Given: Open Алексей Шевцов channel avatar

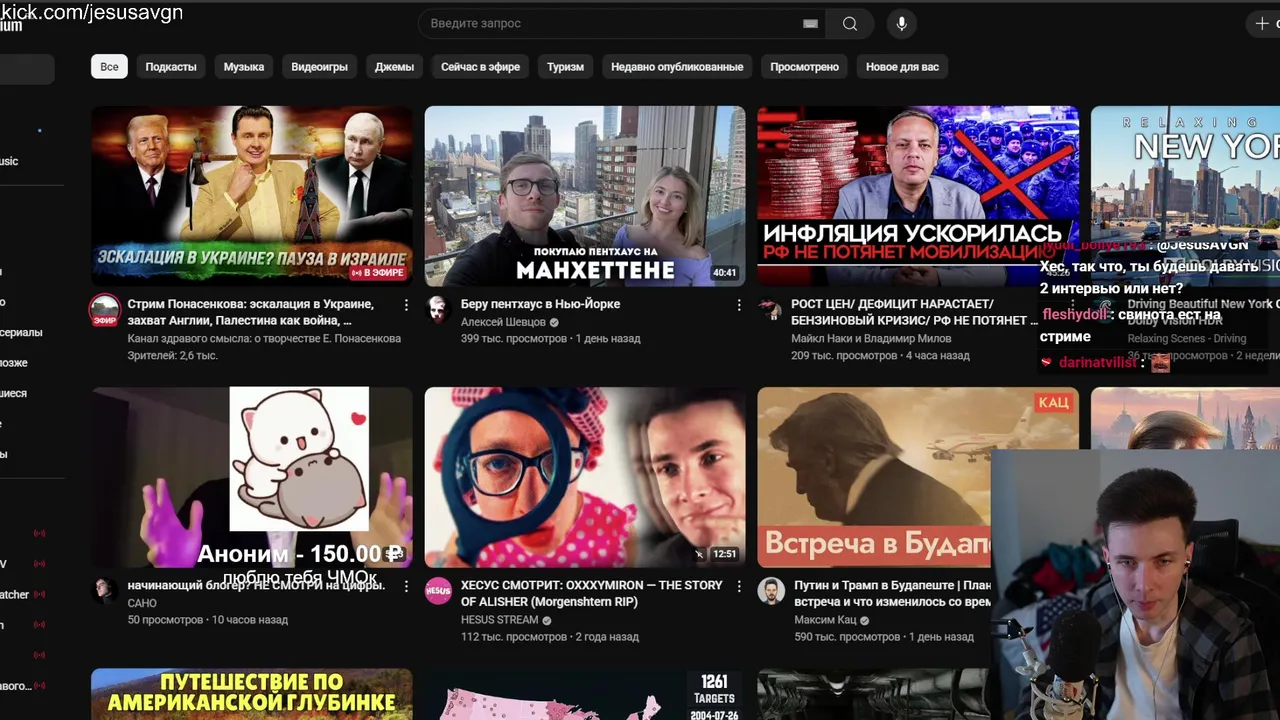Looking at the screenshot, I should (x=437, y=307).
